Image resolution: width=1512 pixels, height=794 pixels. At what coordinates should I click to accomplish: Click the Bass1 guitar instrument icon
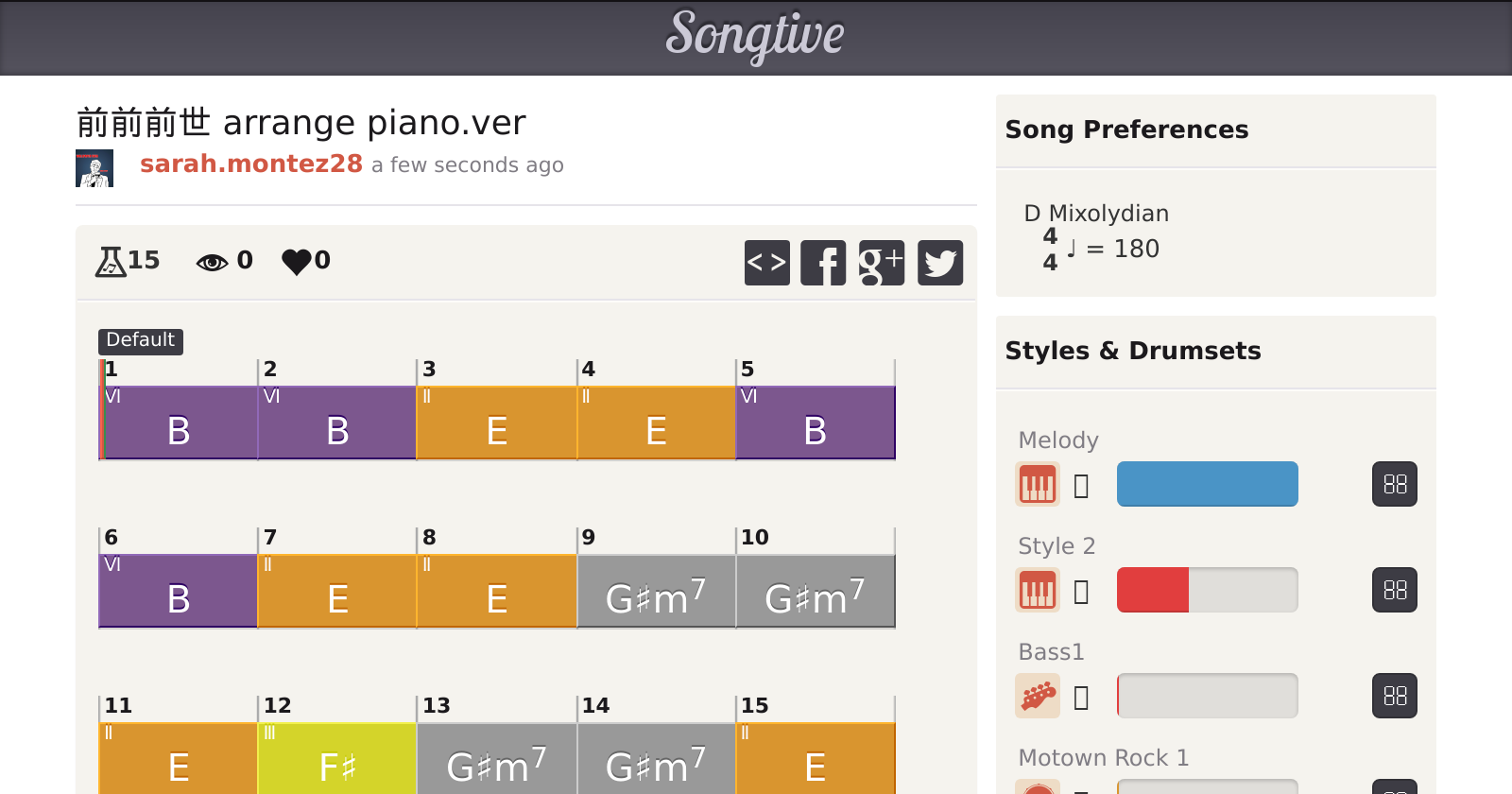(x=1037, y=697)
